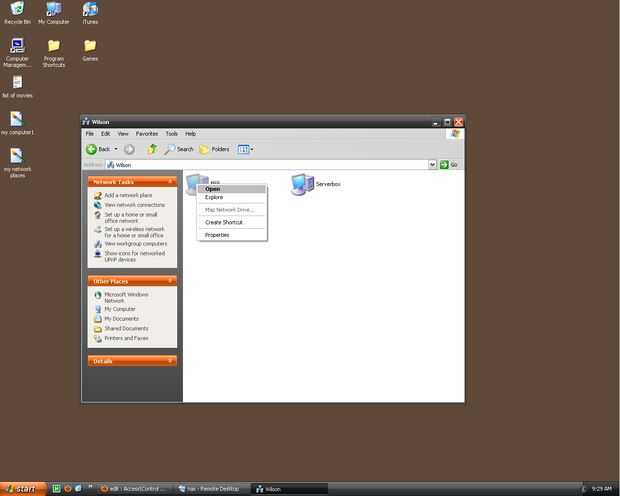The height and width of the screenshot is (496, 620).
Task: Launch iTunes from the desktop
Action: point(90,12)
